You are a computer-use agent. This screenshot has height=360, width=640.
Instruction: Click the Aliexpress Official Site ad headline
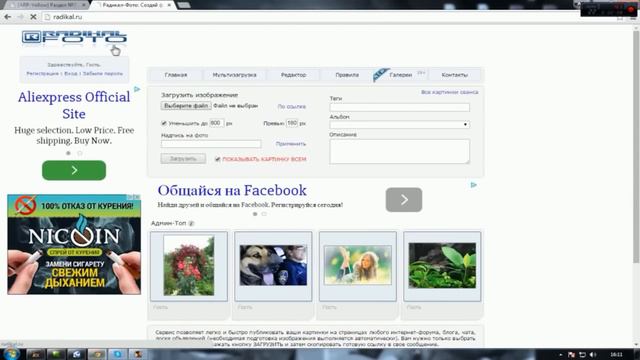tap(74, 105)
